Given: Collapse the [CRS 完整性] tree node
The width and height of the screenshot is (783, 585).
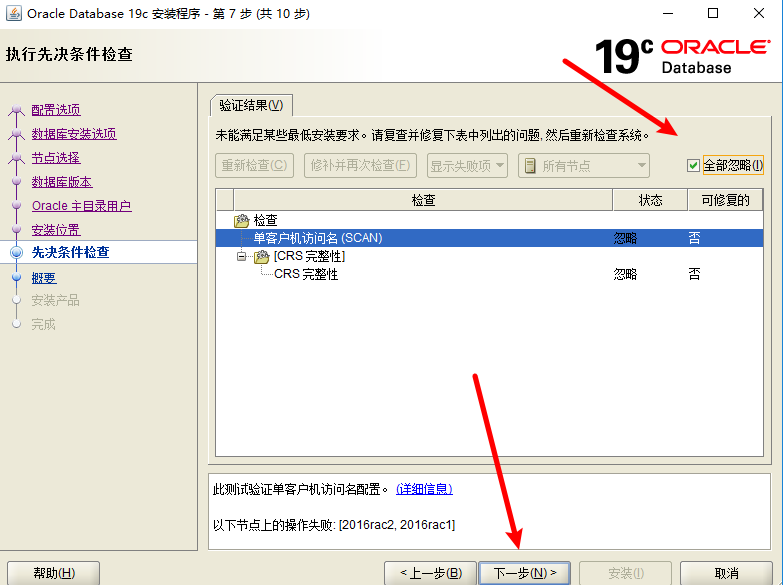Looking at the screenshot, I should (241, 256).
